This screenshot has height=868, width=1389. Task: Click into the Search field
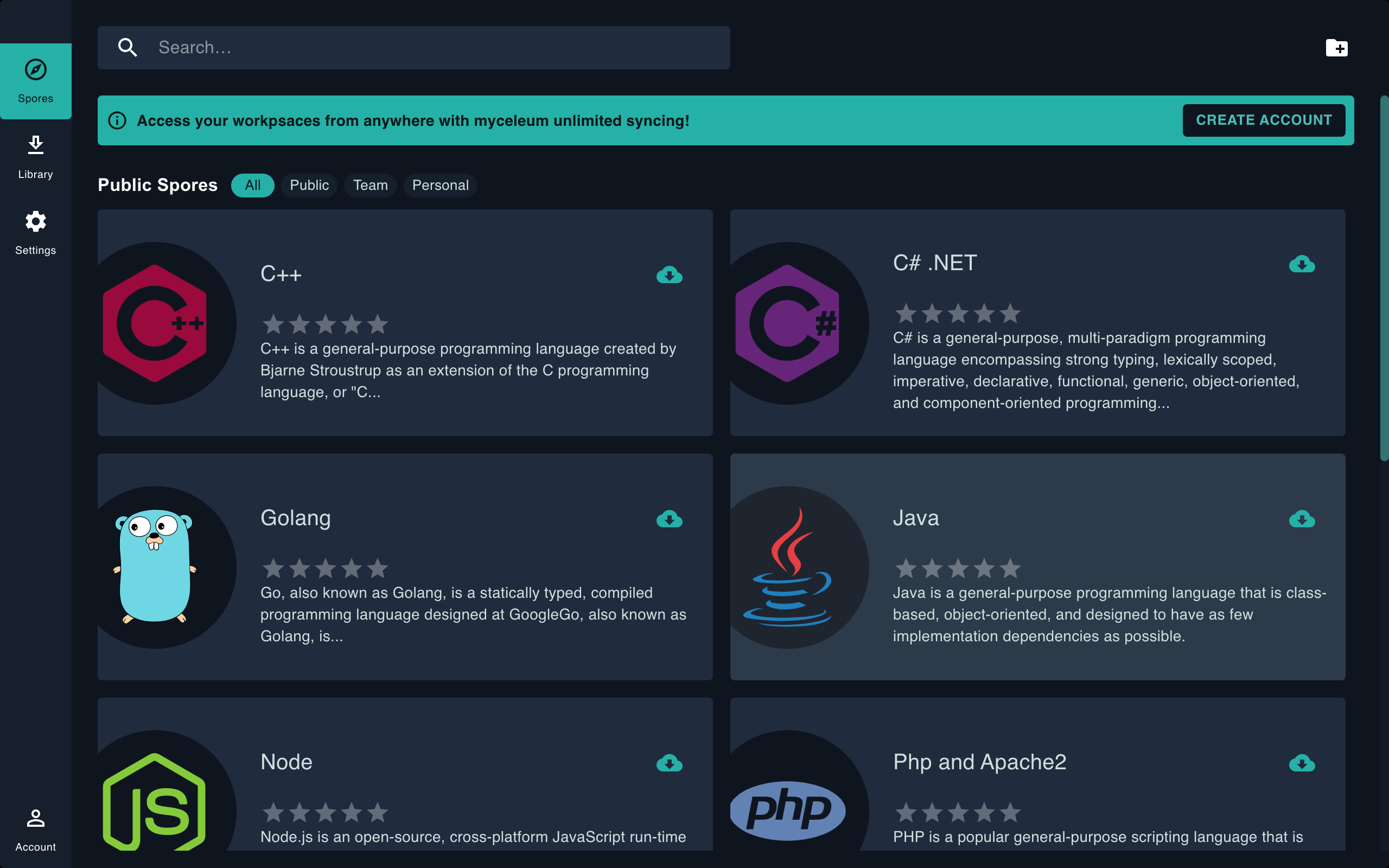436,48
